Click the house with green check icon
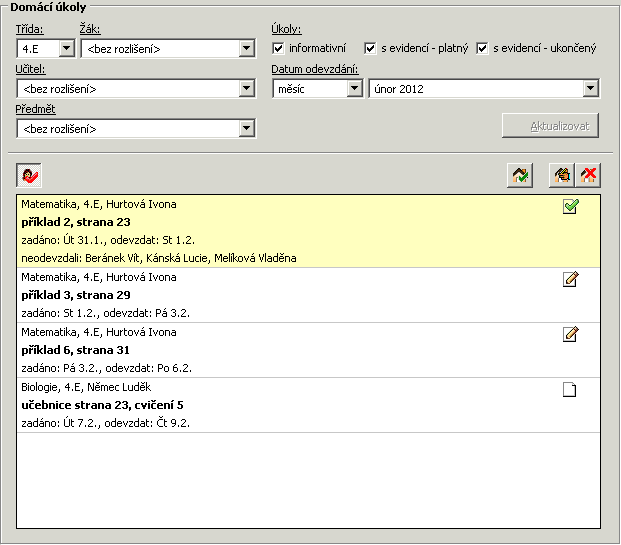 [520, 175]
